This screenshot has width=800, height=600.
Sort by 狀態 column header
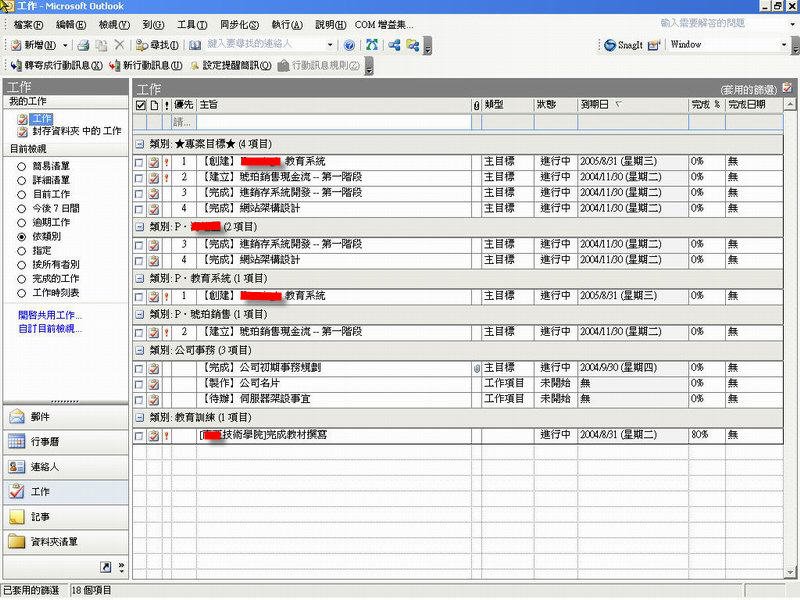pos(556,105)
